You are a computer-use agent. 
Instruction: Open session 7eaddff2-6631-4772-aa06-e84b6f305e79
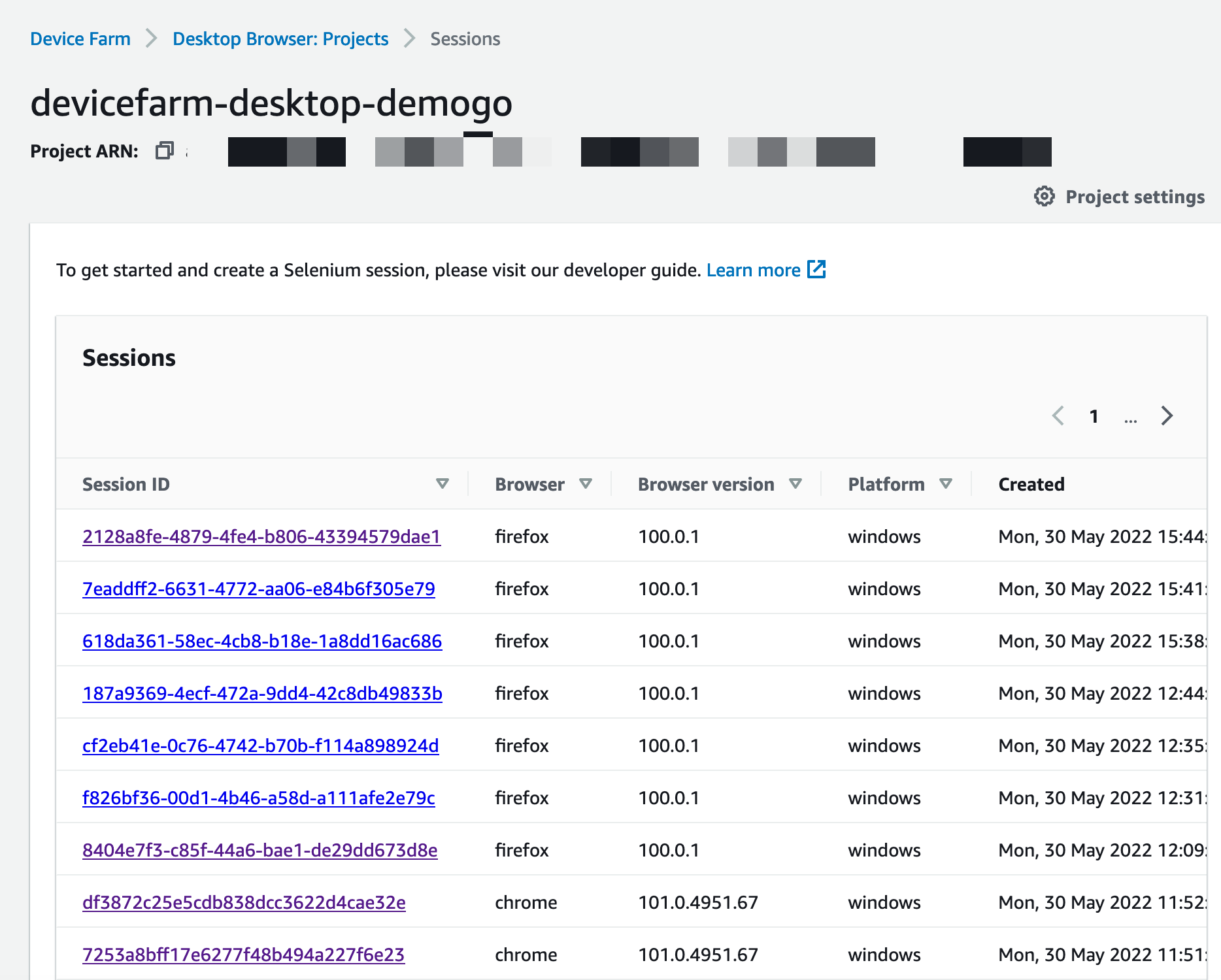[x=259, y=589]
